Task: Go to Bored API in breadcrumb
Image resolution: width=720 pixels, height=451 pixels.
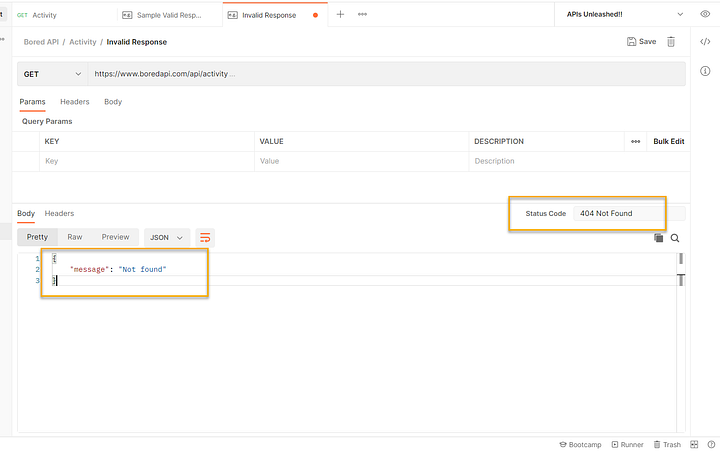Action: 41,42
